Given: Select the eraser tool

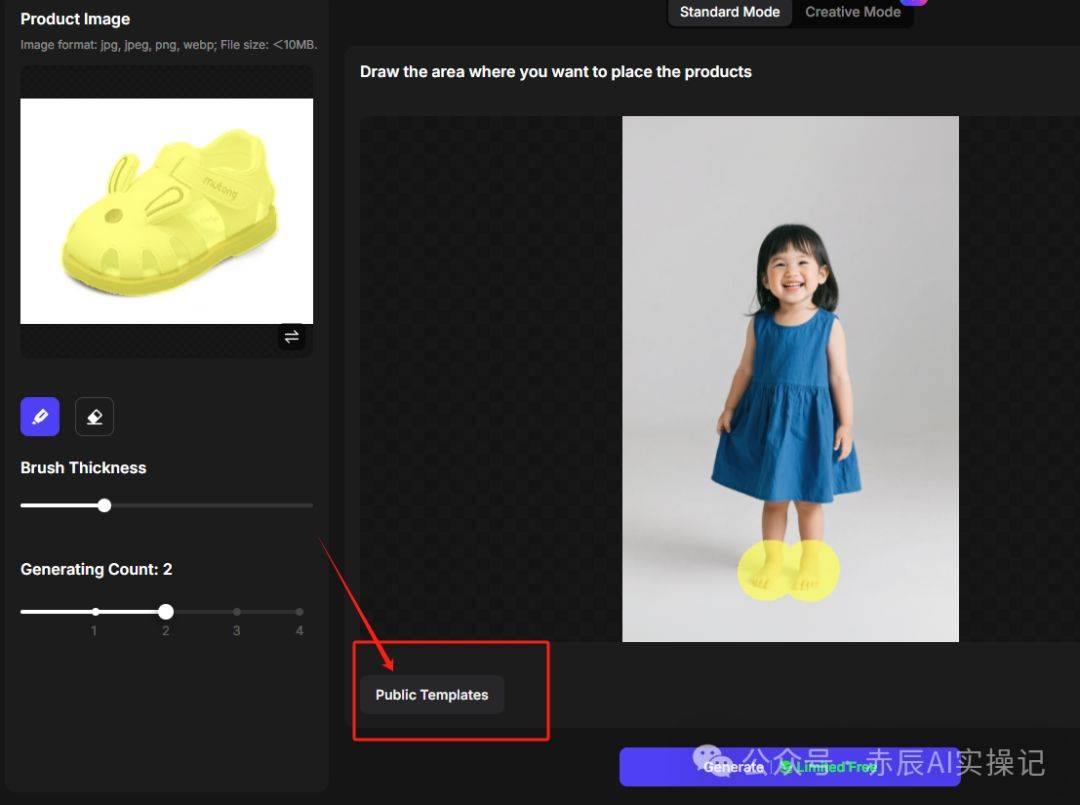Looking at the screenshot, I should point(95,417).
